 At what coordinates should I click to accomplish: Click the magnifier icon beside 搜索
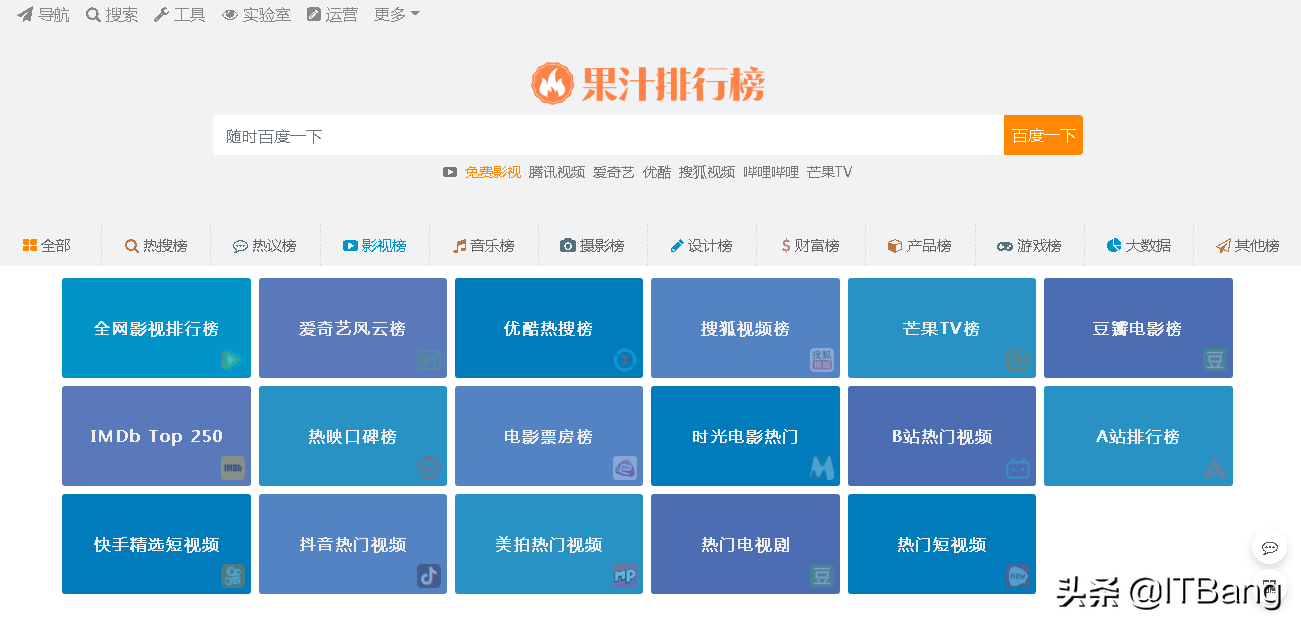(x=93, y=15)
